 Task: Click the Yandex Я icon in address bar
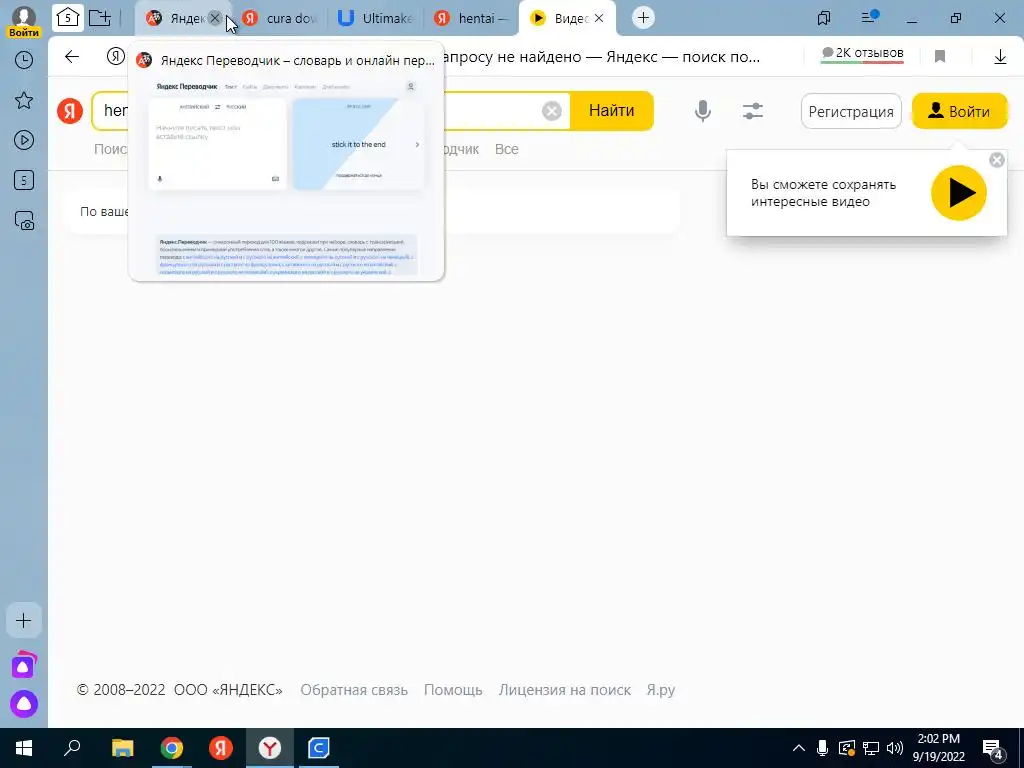tap(116, 57)
